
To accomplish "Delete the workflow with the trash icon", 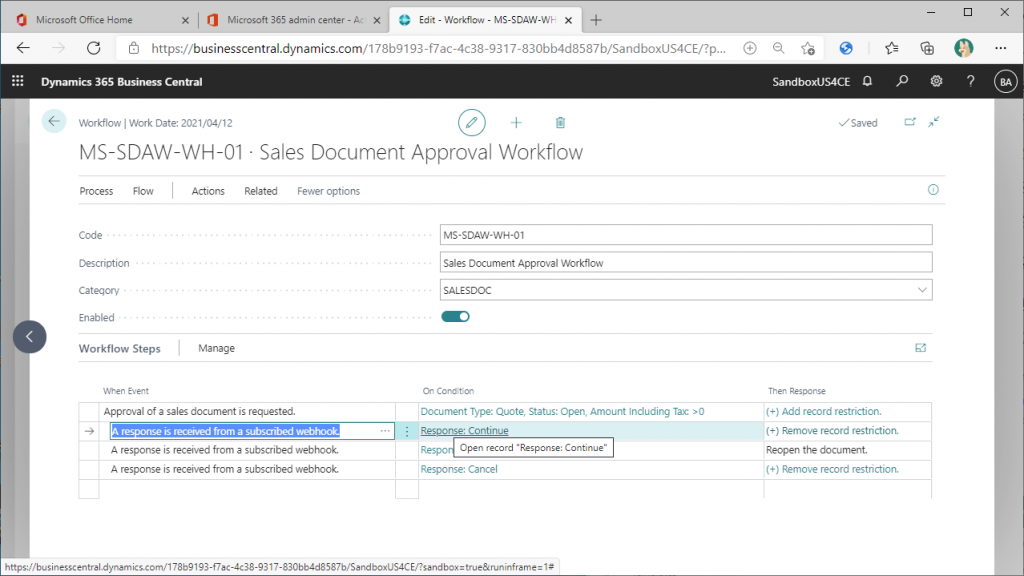I will [560, 123].
